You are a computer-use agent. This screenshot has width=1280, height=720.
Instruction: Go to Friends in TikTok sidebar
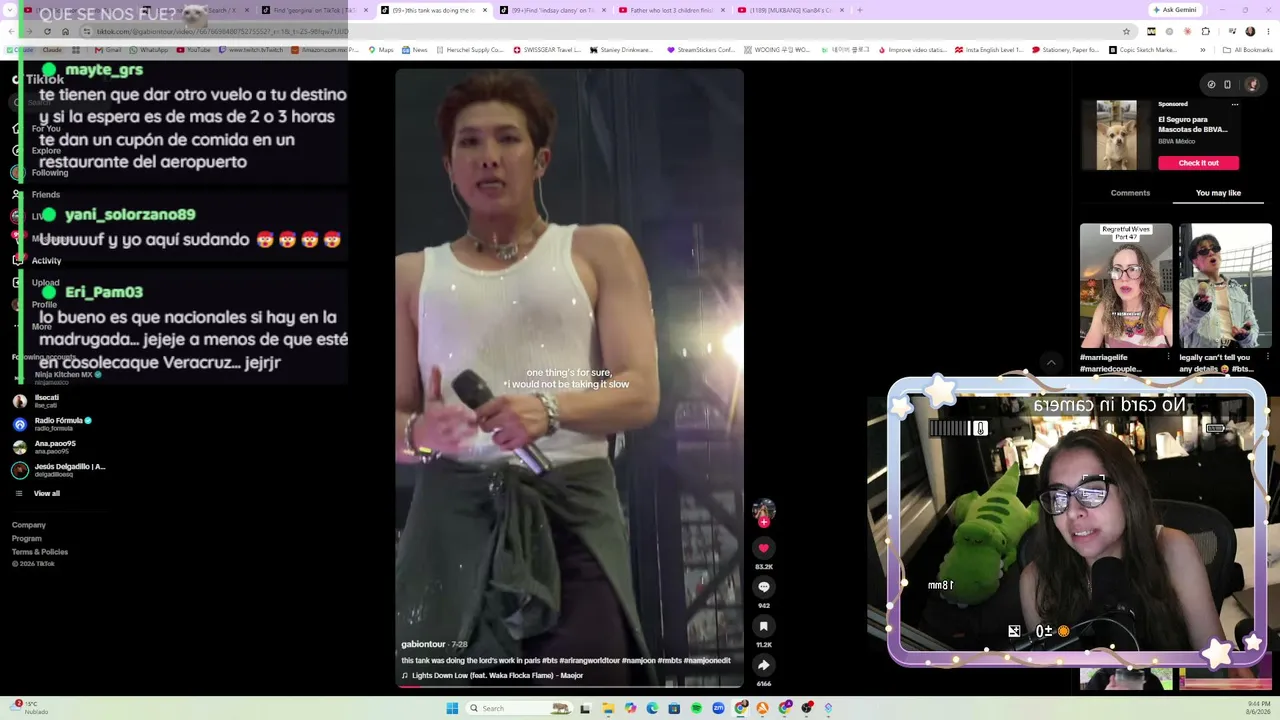coord(37,194)
